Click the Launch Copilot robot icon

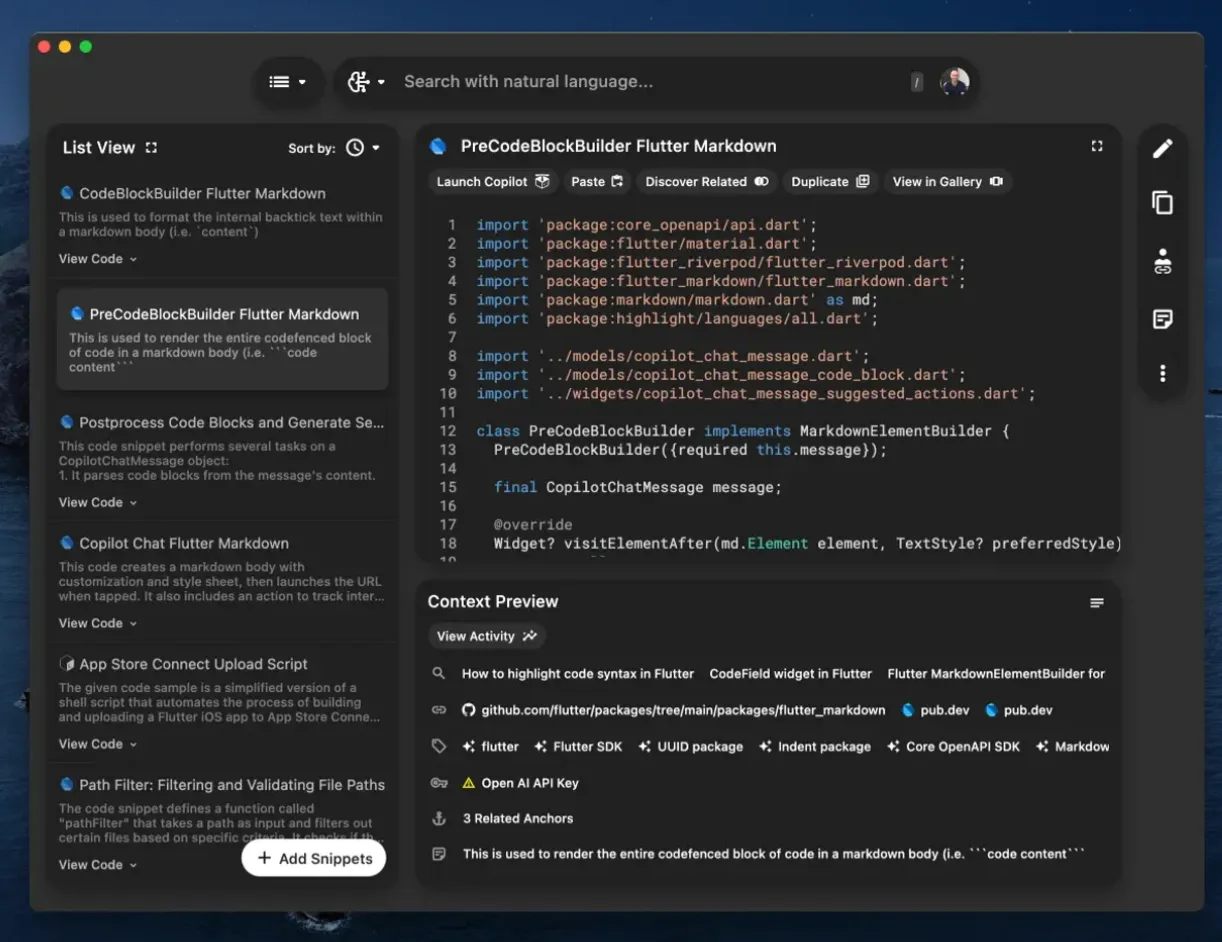coord(542,181)
